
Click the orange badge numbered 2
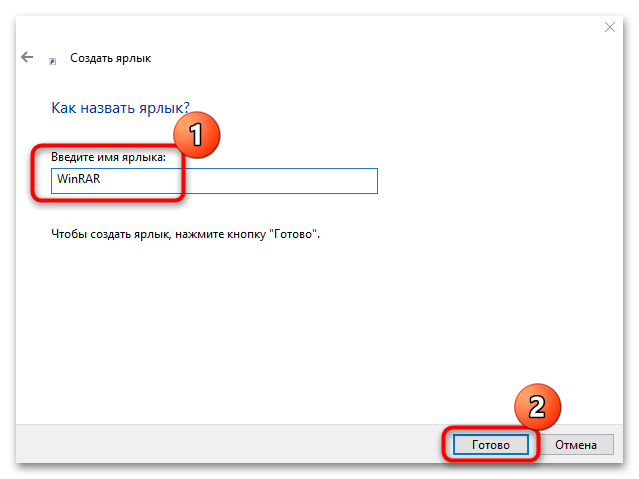pos(537,407)
